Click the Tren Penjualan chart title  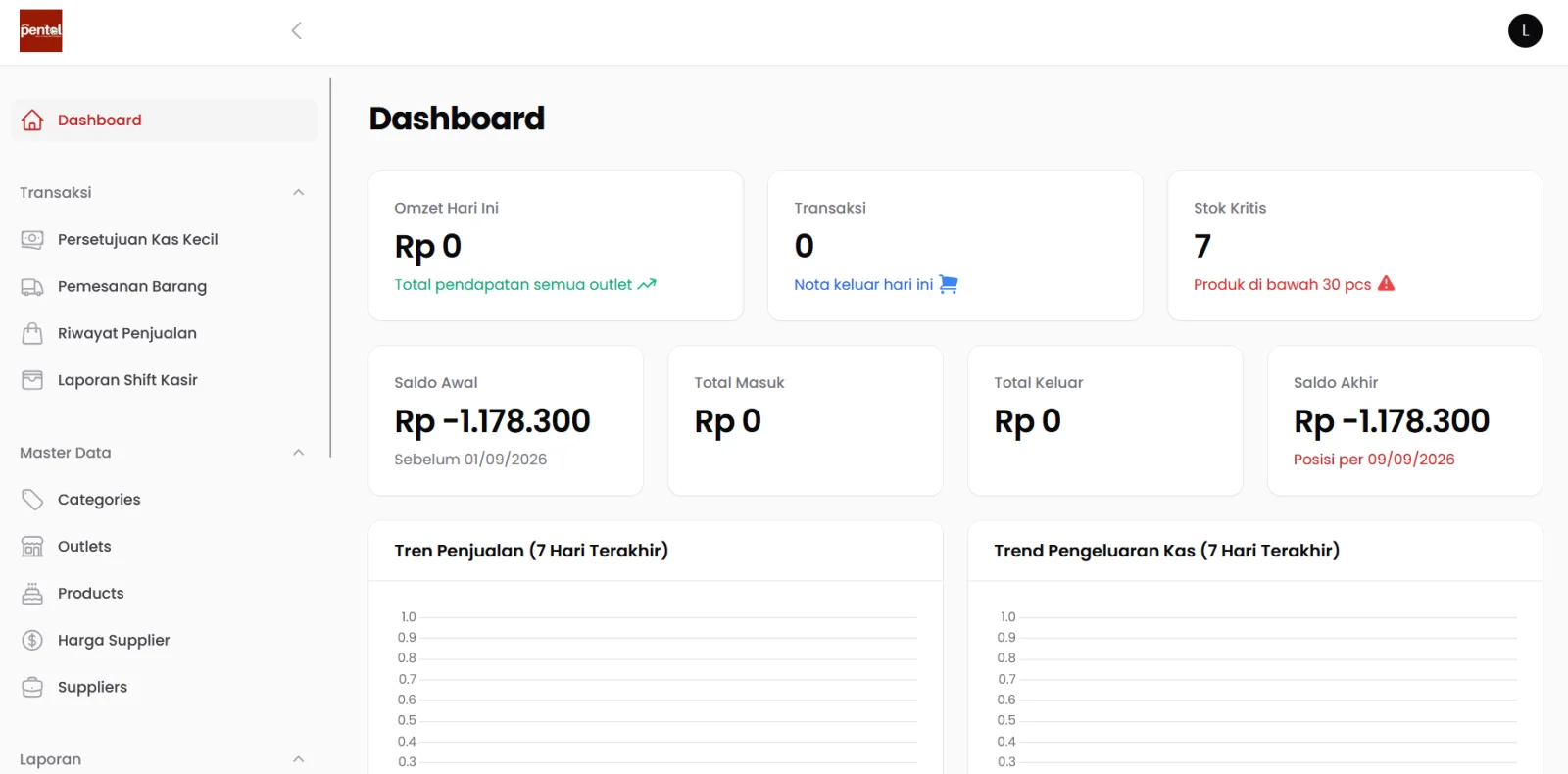pyautogui.click(x=531, y=551)
